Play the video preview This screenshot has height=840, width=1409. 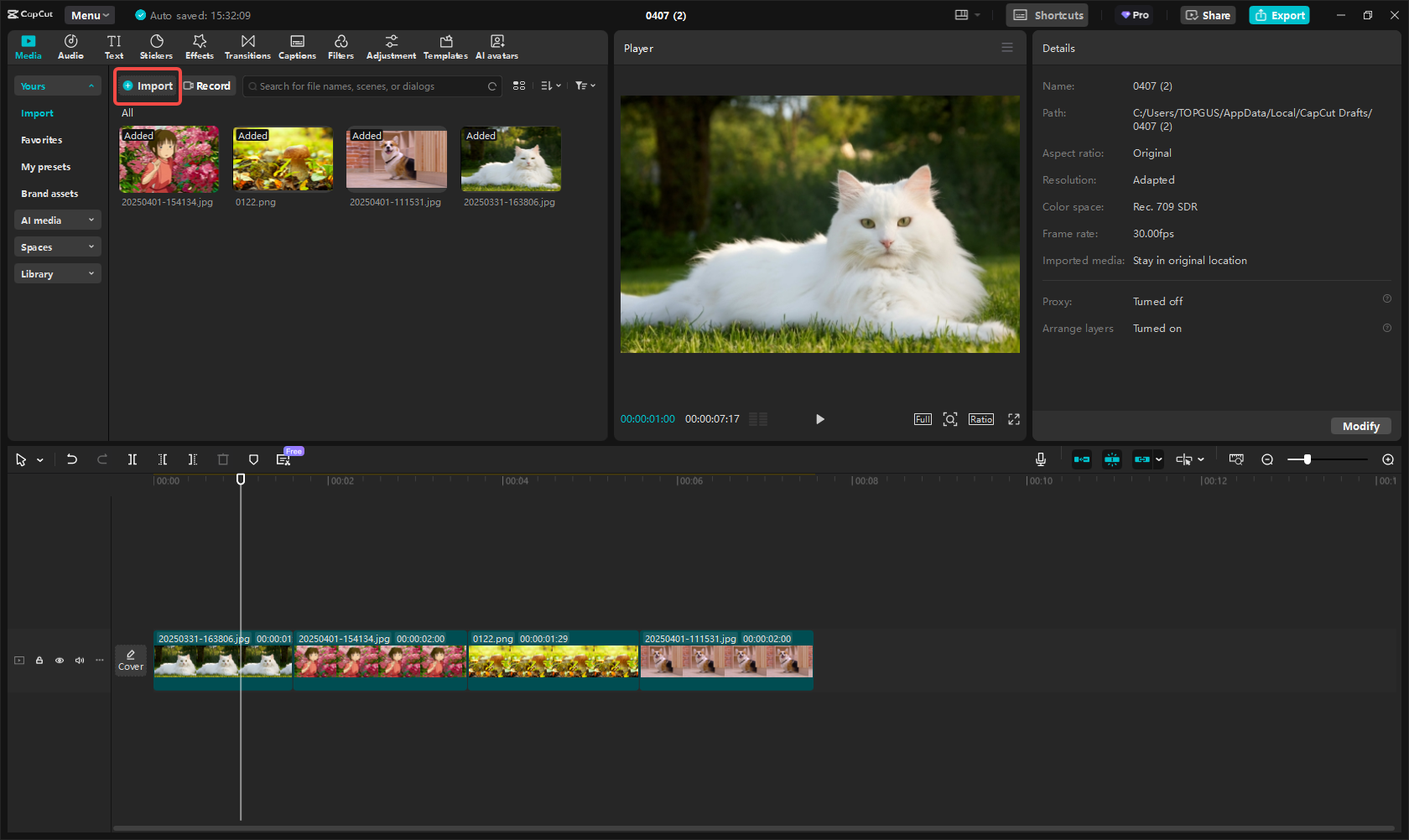pos(819,419)
